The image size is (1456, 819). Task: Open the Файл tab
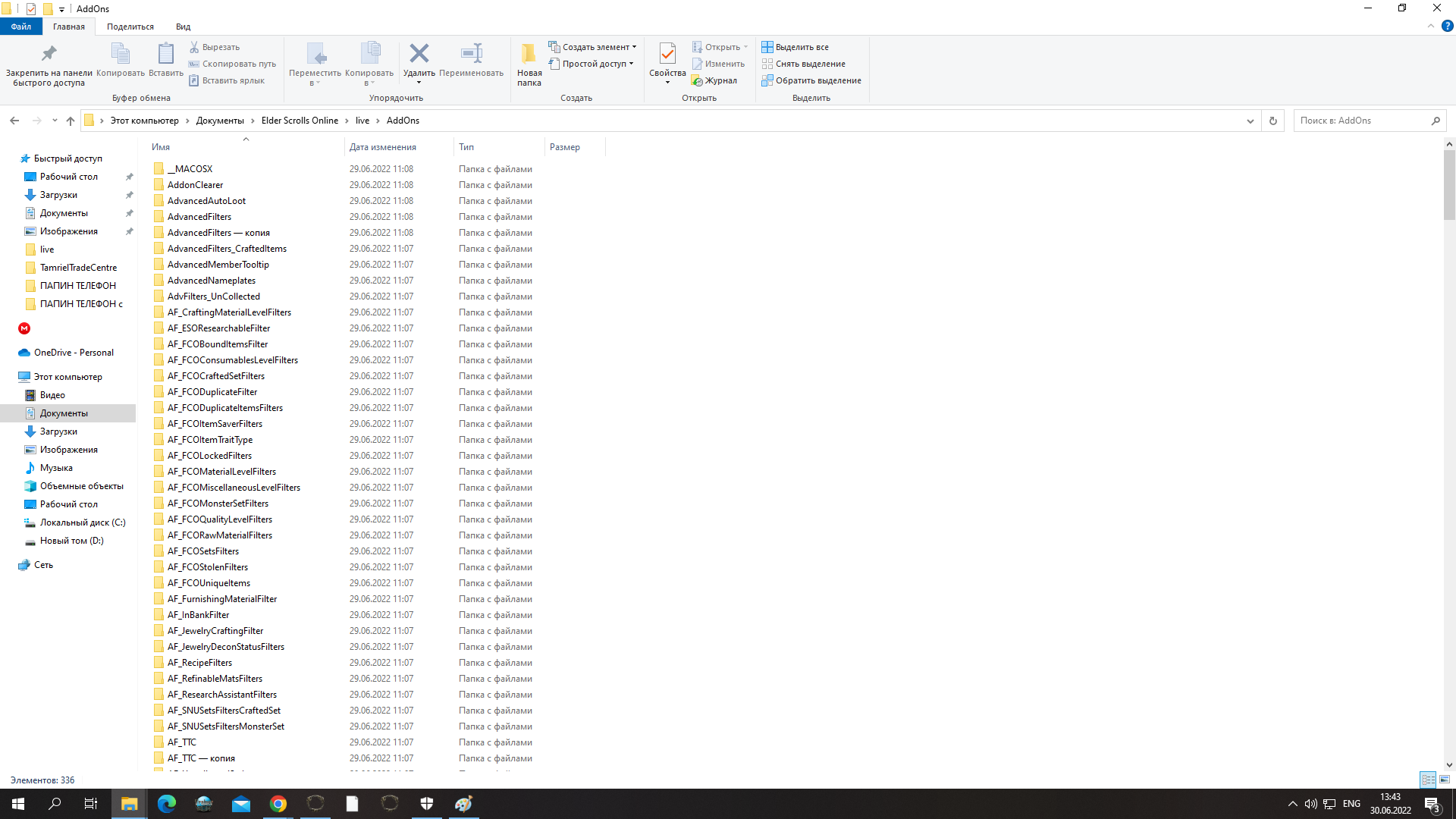pos(21,27)
